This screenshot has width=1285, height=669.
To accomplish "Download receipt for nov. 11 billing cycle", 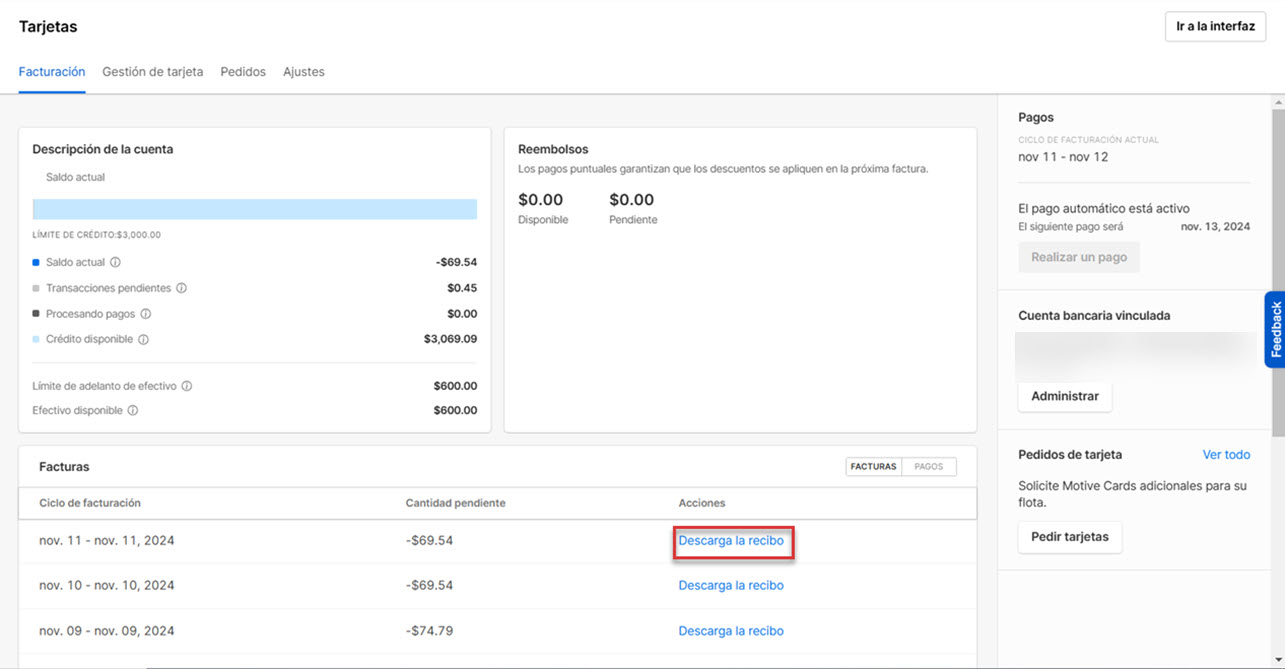I will (x=731, y=541).
